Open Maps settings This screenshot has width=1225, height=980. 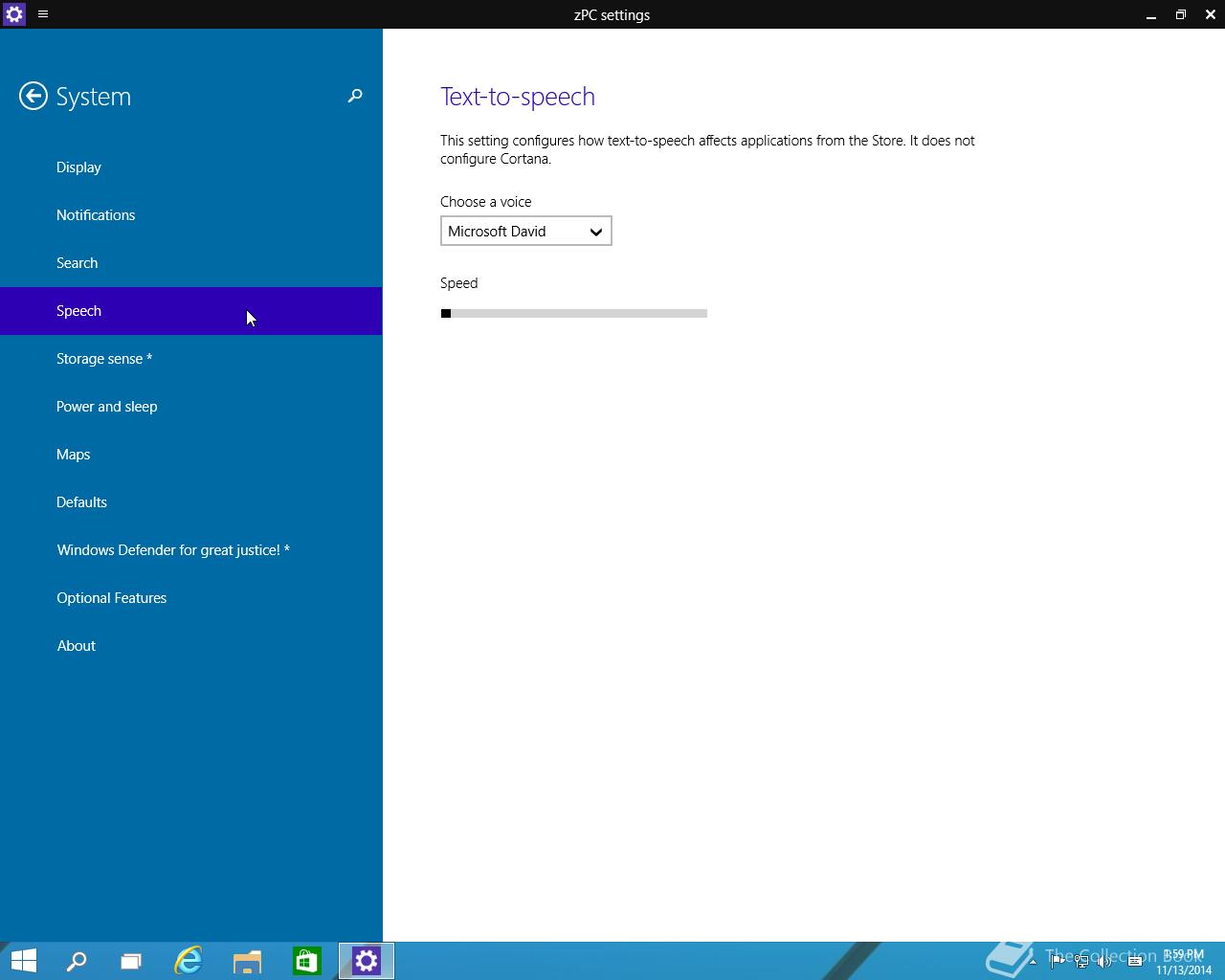click(191, 455)
